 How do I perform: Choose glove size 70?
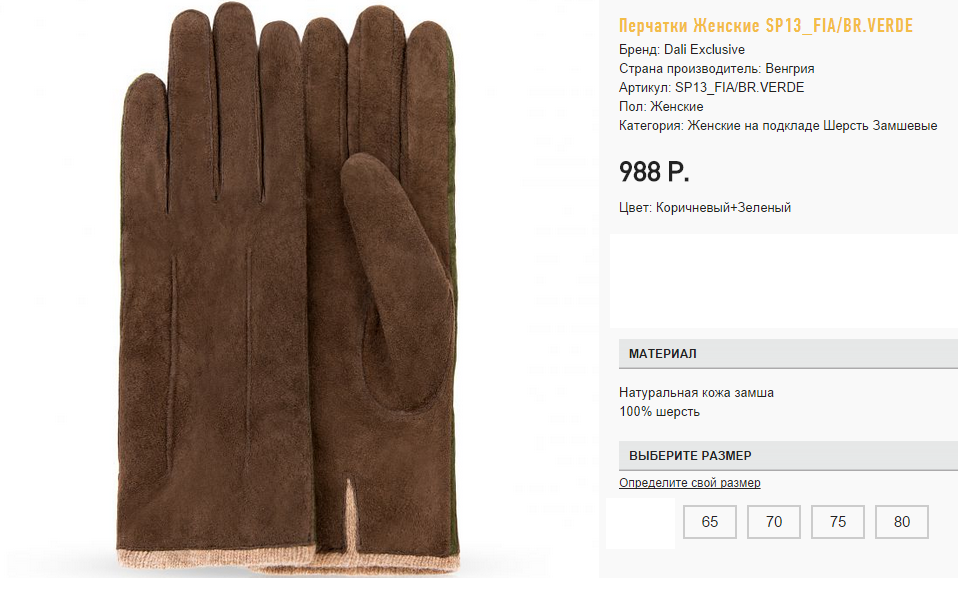coord(774,522)
